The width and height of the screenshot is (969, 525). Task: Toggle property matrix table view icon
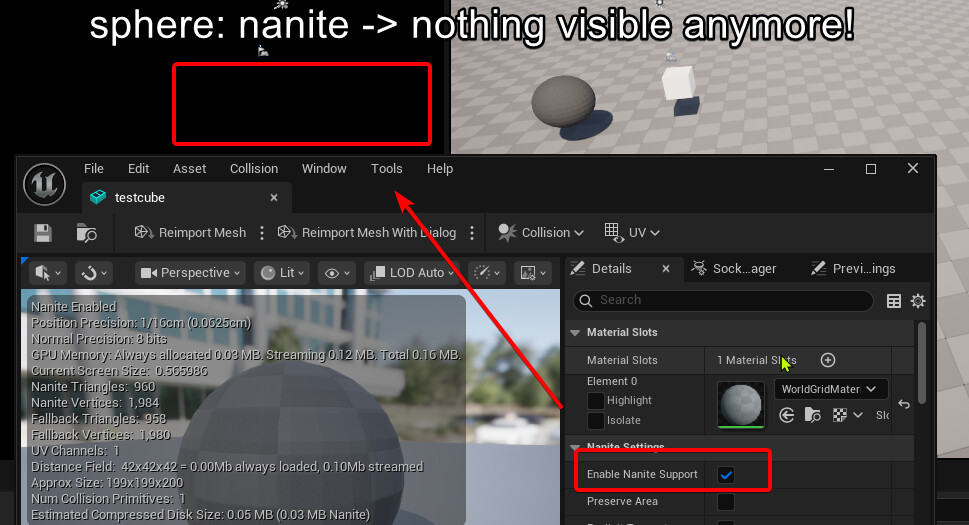pos(894,301)
